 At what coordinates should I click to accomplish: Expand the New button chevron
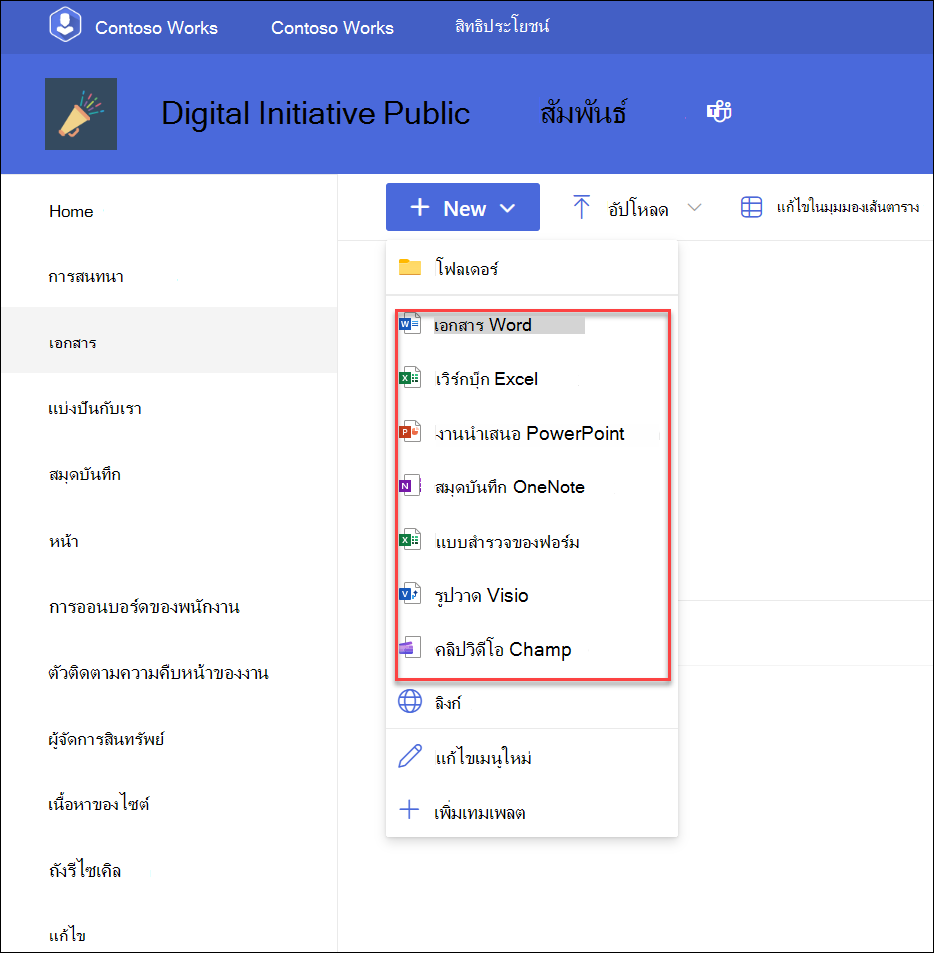(507, 208)
